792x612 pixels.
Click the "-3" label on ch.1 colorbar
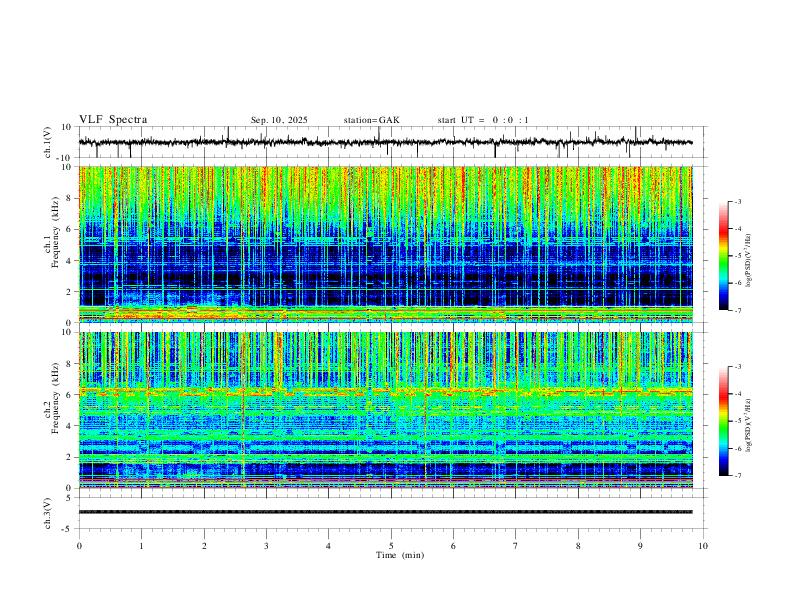tap(737, 201)
